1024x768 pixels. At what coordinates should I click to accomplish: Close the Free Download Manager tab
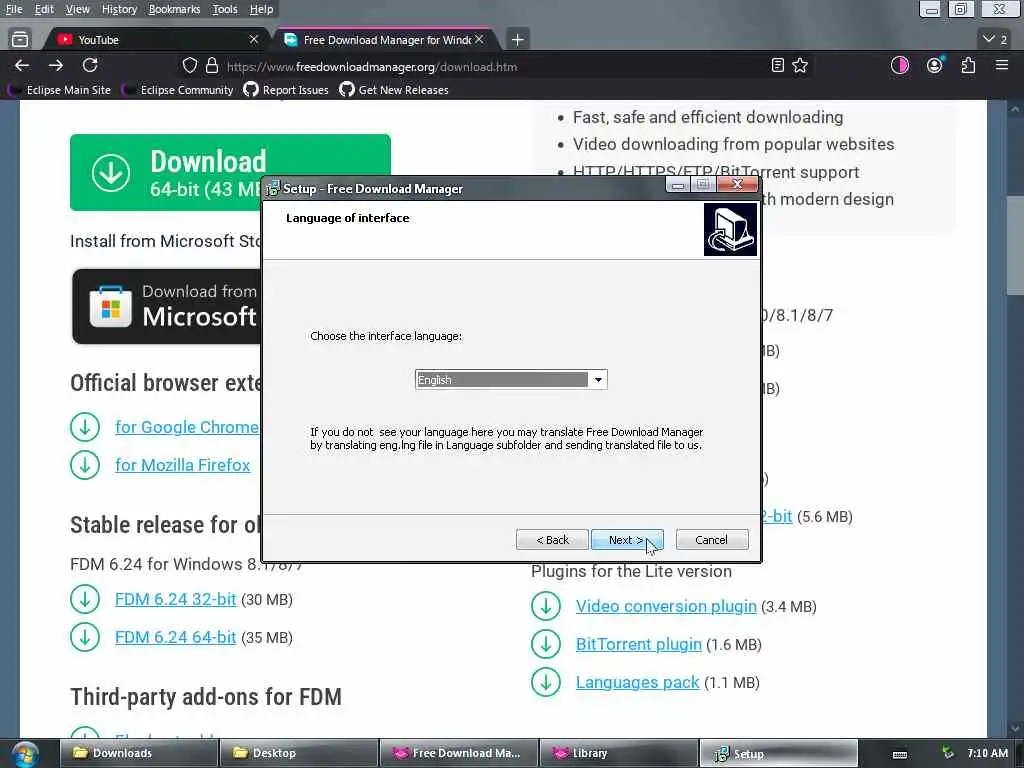point(479,40)
